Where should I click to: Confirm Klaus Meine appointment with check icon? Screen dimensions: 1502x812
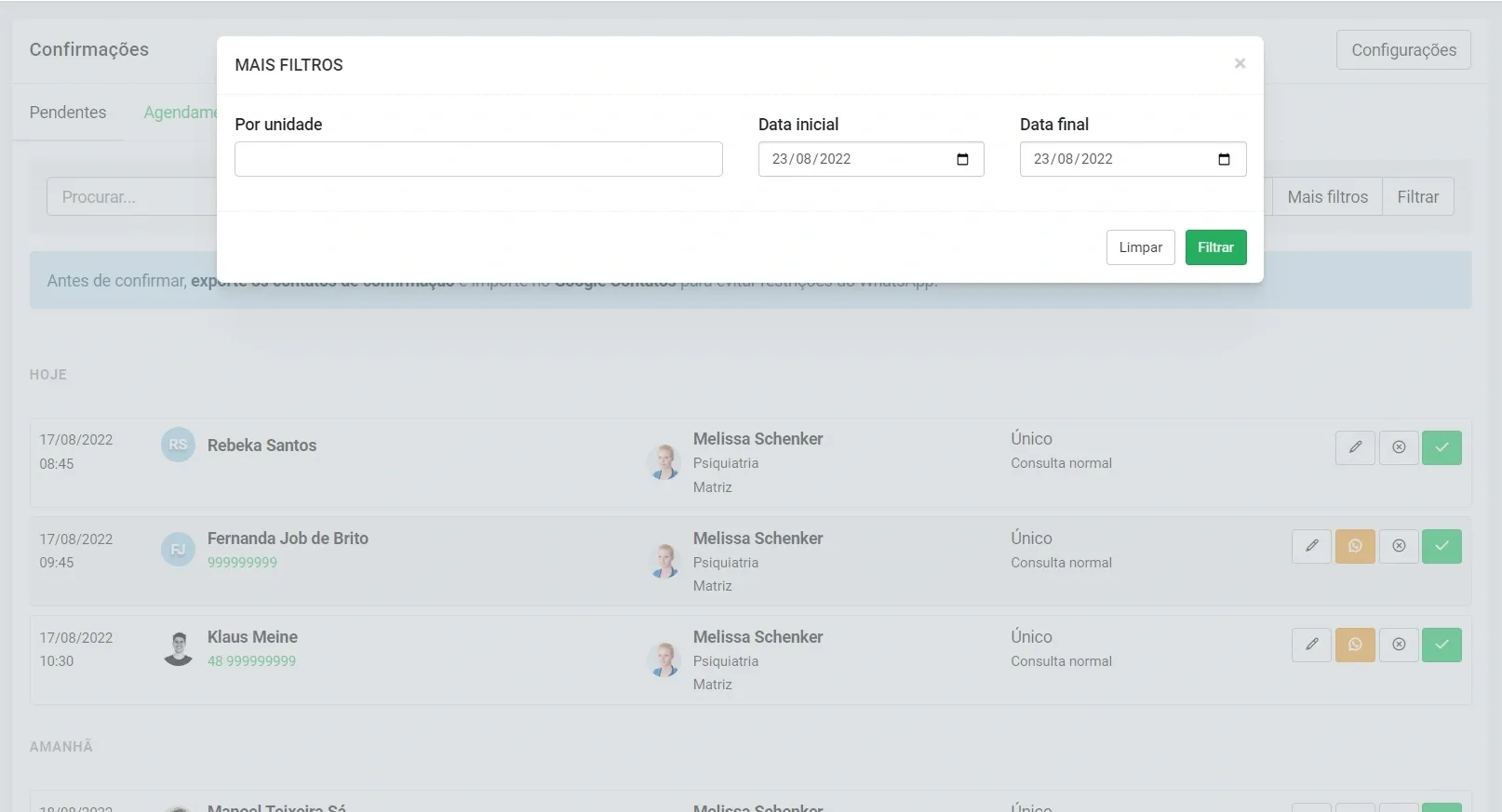1442,645
